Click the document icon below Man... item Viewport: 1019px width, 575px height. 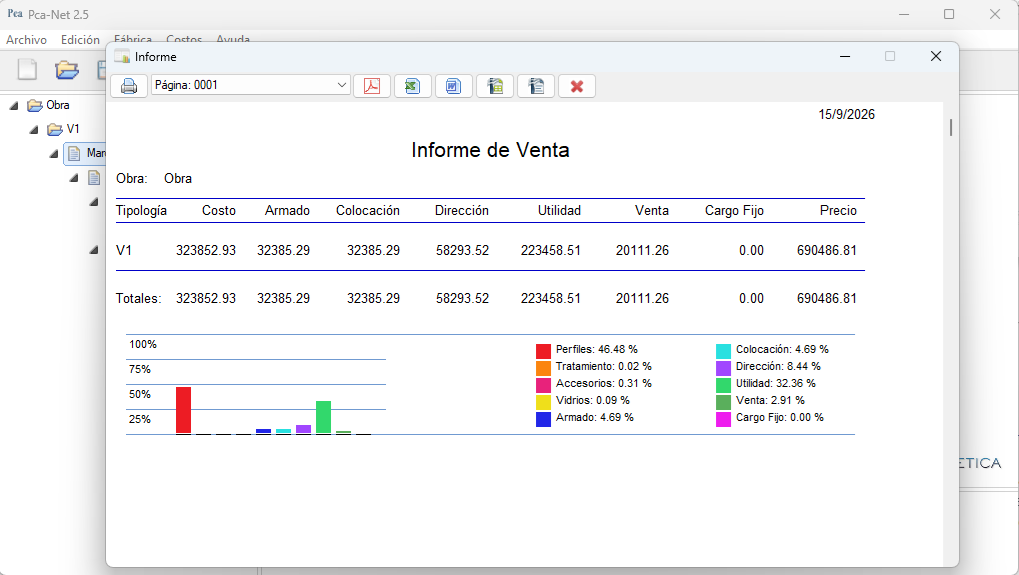coord(95,177)
